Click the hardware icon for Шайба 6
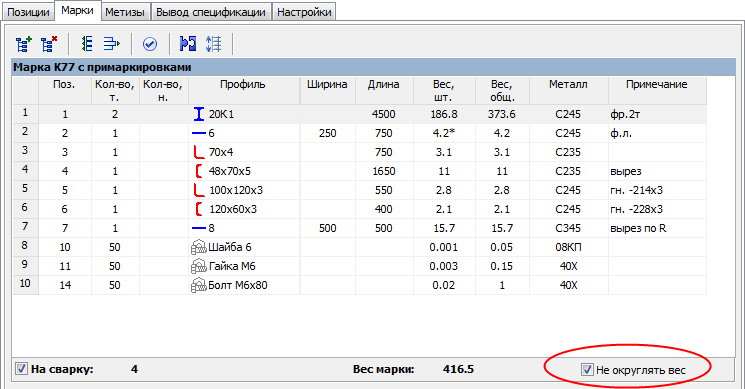The height and width of the screenshot is (389, 745). [199, 247]
